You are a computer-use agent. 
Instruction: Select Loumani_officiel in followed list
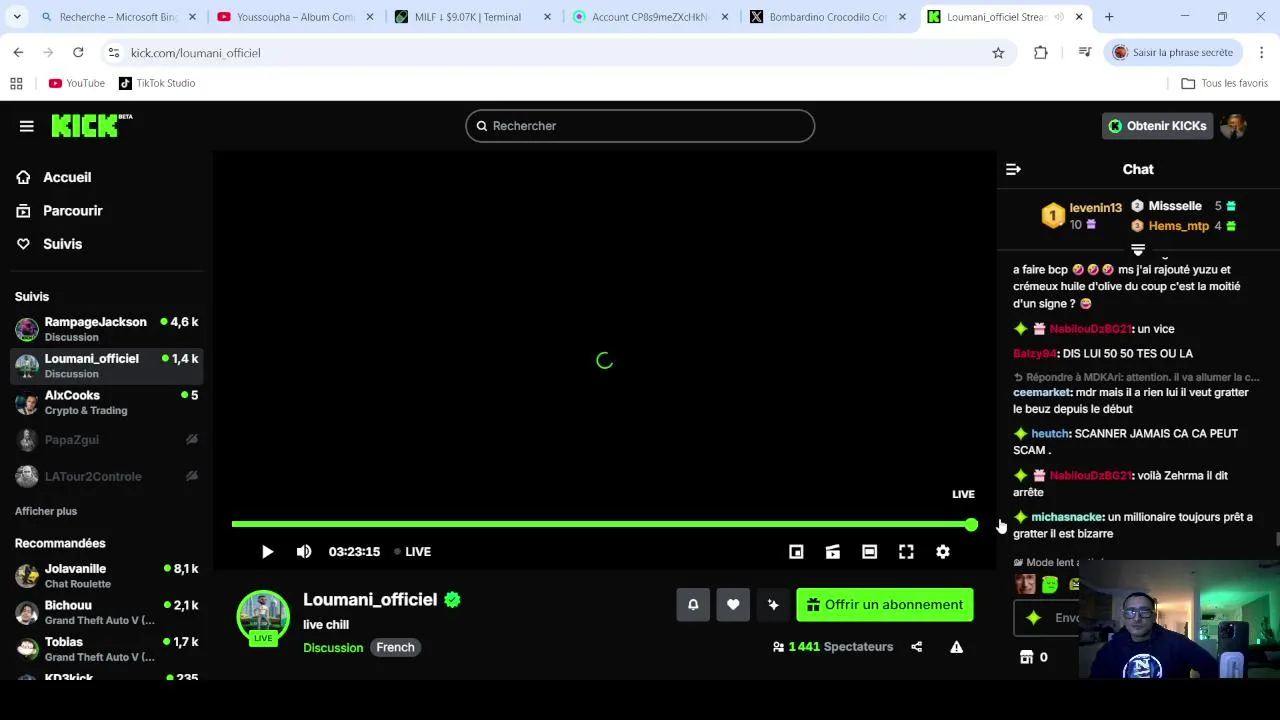point(106,366)
